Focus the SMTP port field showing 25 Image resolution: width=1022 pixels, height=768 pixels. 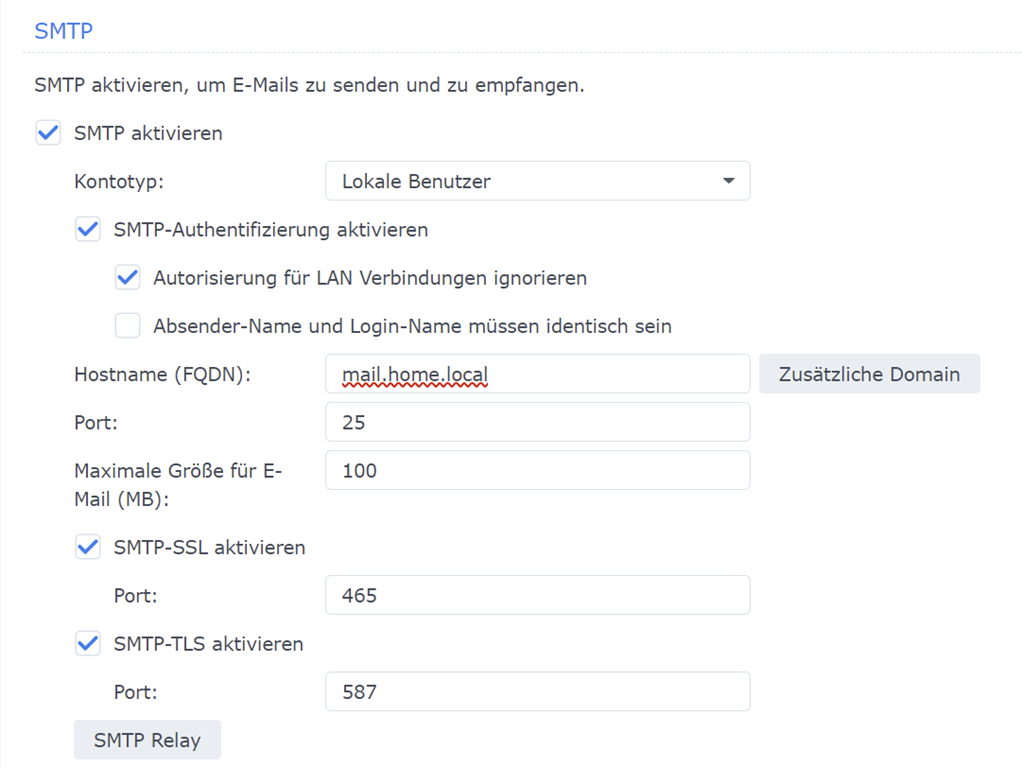pyautogui.click(x=537, y=422)
